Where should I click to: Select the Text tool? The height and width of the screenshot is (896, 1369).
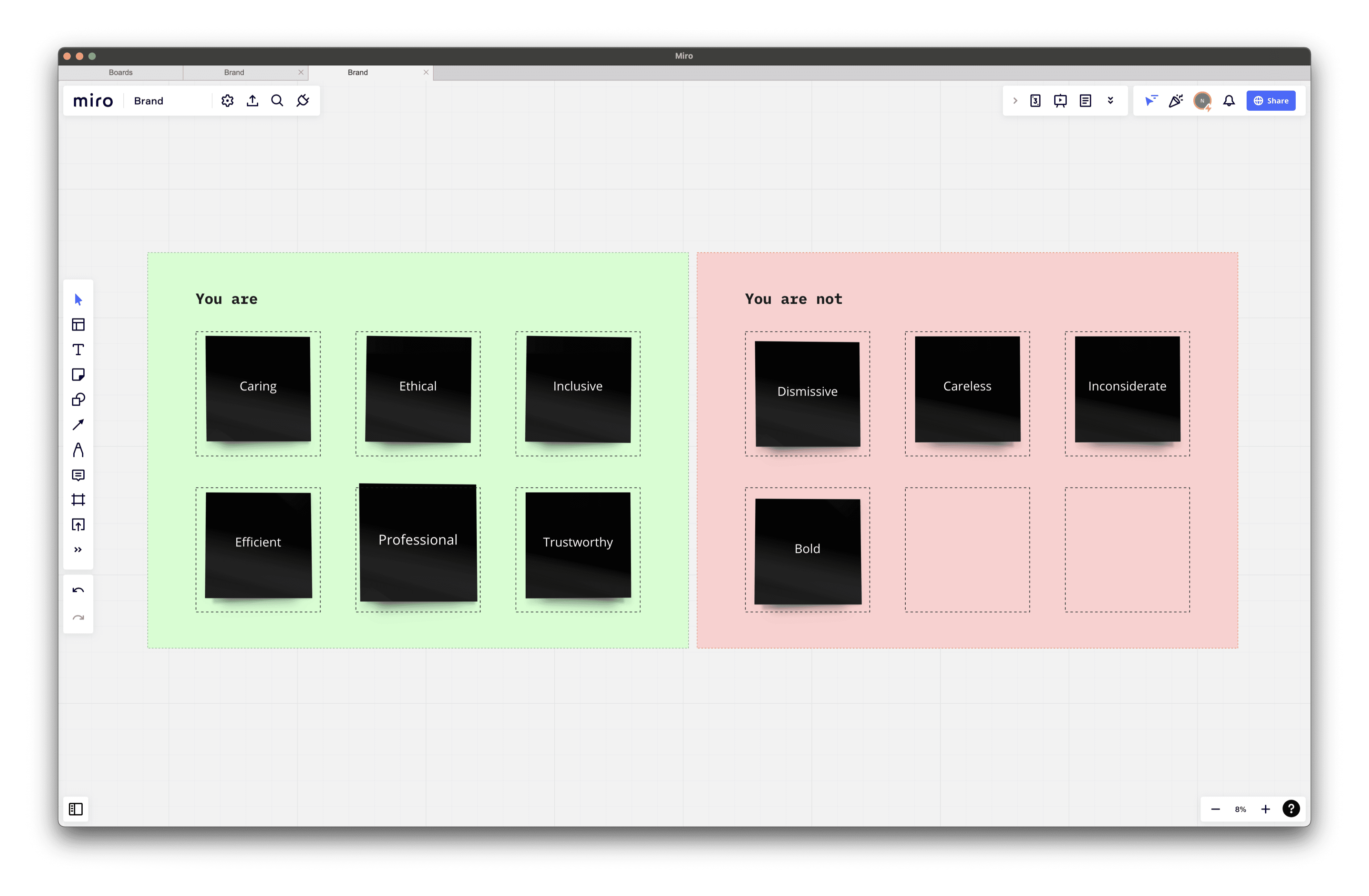(78, 350)
